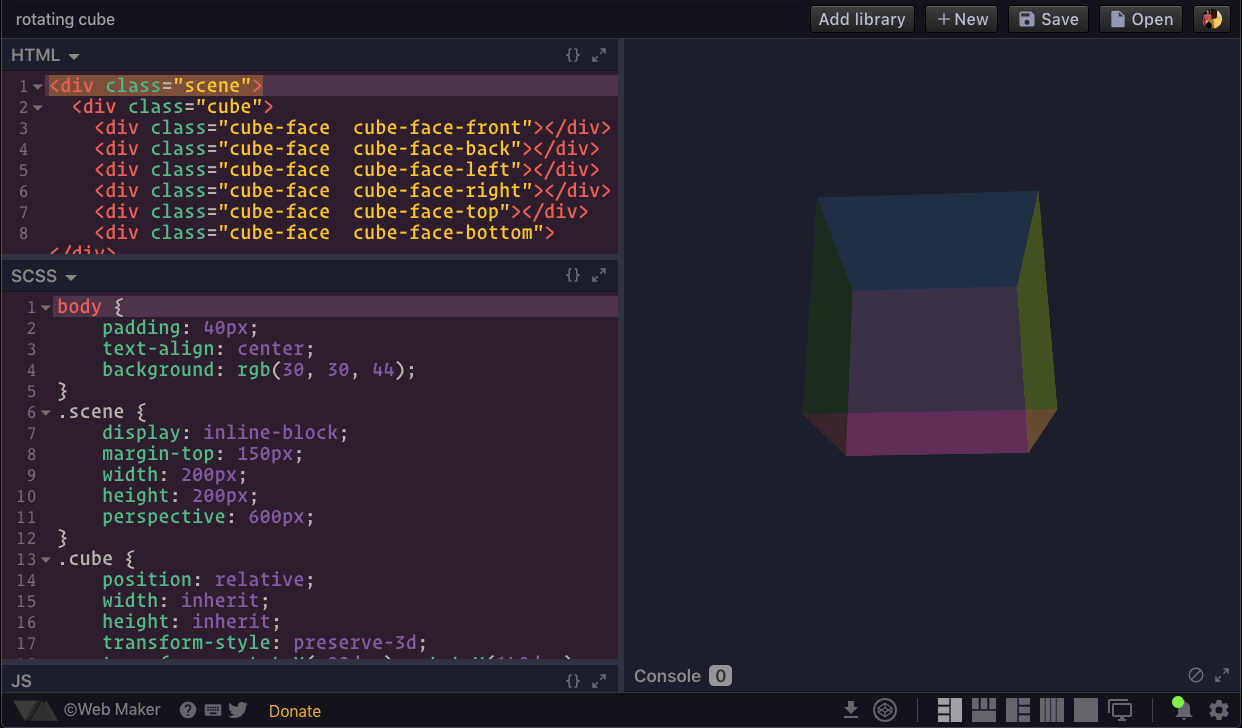Click the Donate link
The width and height of the screenshot is (1242, 728).
(x=294, y=709)
